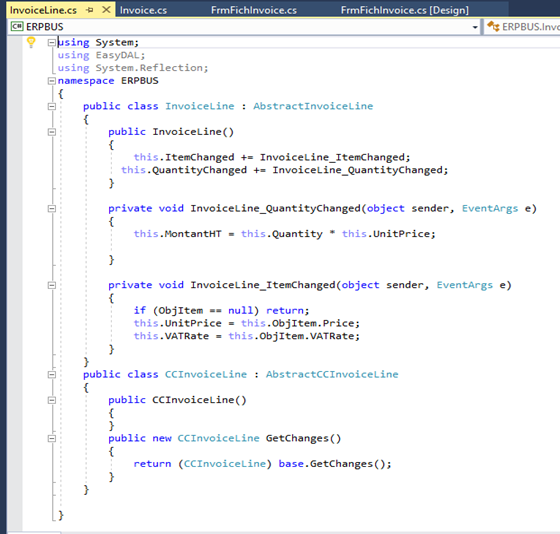Collapse the namespace ERPBUS block

click(52, 81)
